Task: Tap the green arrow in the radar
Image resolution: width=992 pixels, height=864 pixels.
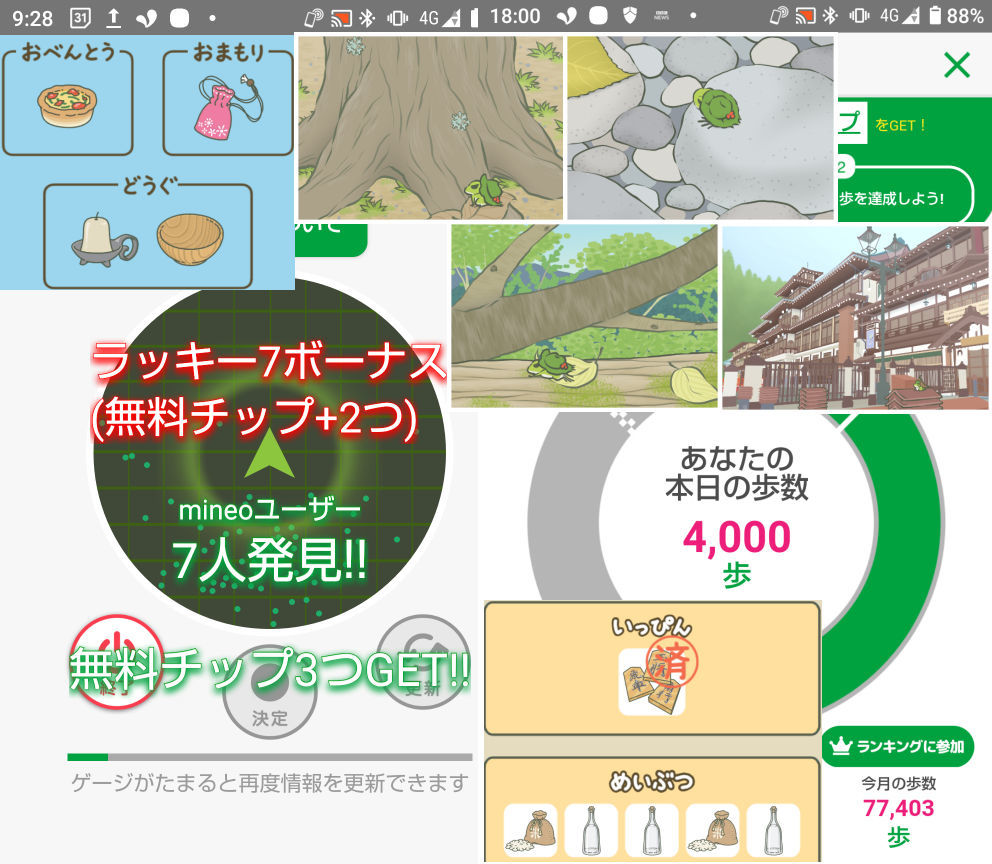Action: pyautogui.click(x=269, y=455)
